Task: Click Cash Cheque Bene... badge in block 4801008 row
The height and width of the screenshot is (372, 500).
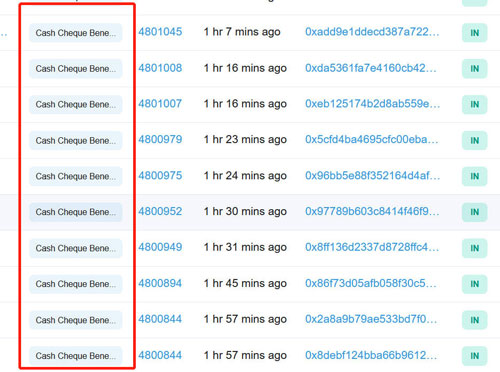Action: point(76,69)
